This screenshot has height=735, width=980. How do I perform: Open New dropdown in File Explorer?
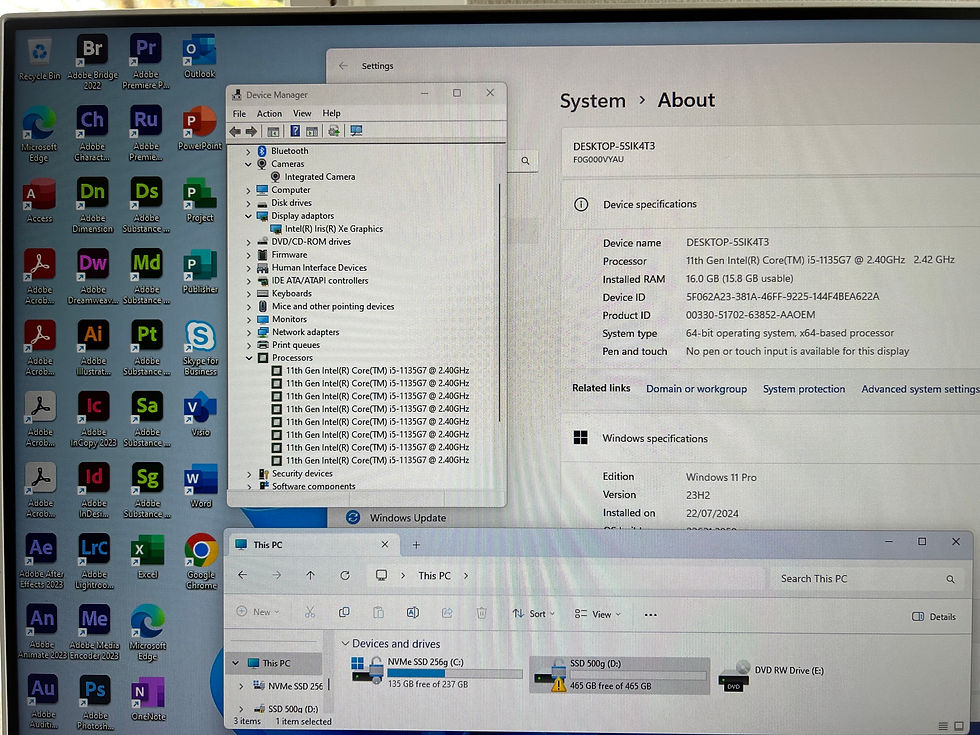258,612
